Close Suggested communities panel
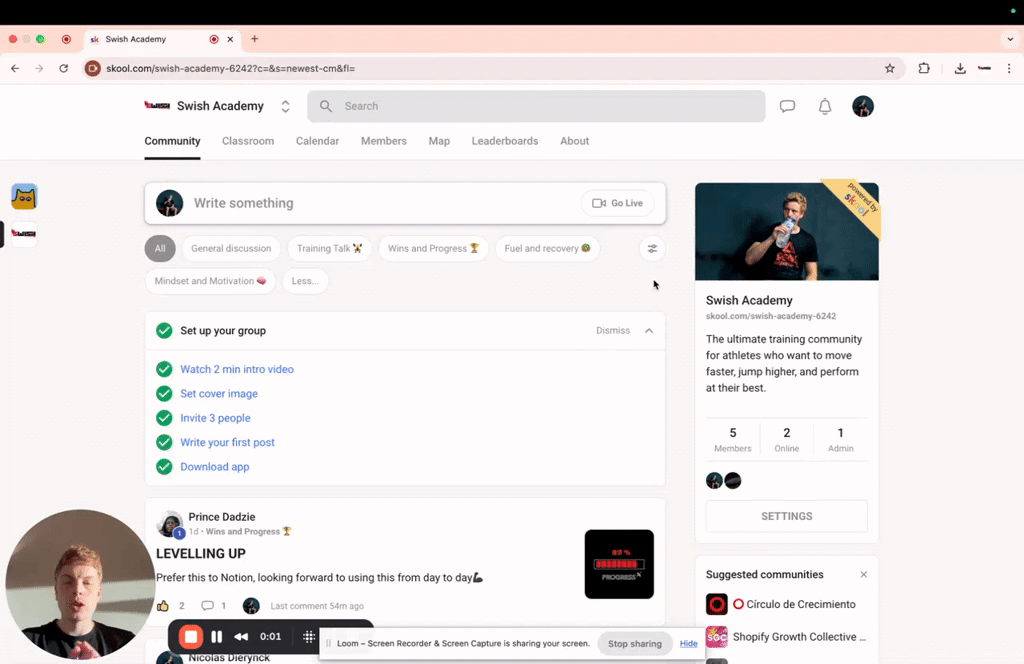Screen dimensions: 1024x664 863,575
